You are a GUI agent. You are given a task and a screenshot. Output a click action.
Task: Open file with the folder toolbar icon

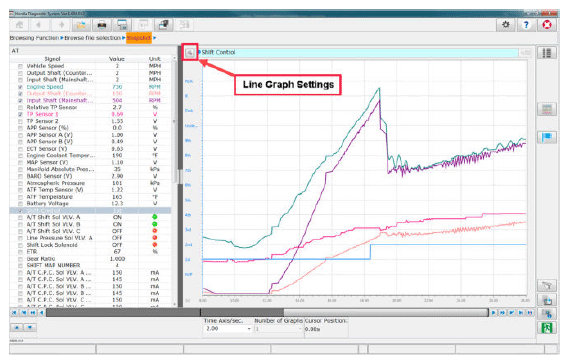click(x=81, y=25)
